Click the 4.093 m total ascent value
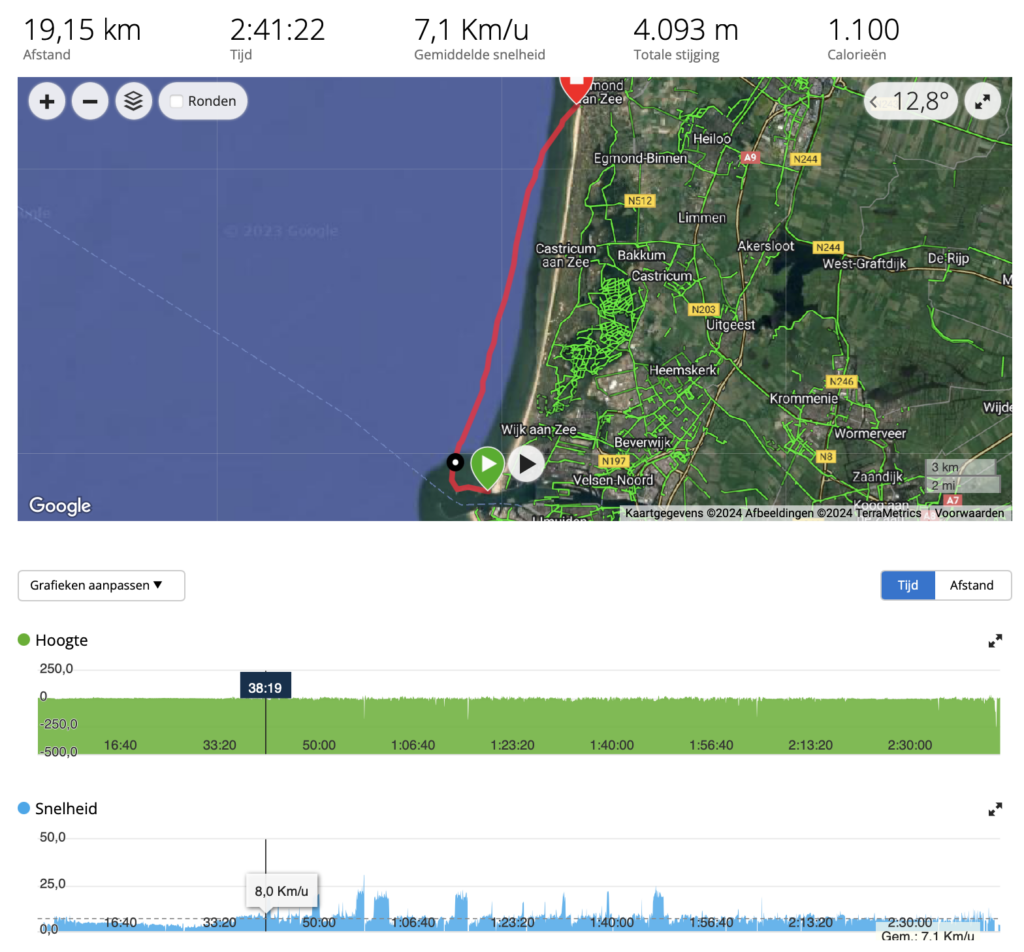The image size is (1024, 952). (686, 30)
